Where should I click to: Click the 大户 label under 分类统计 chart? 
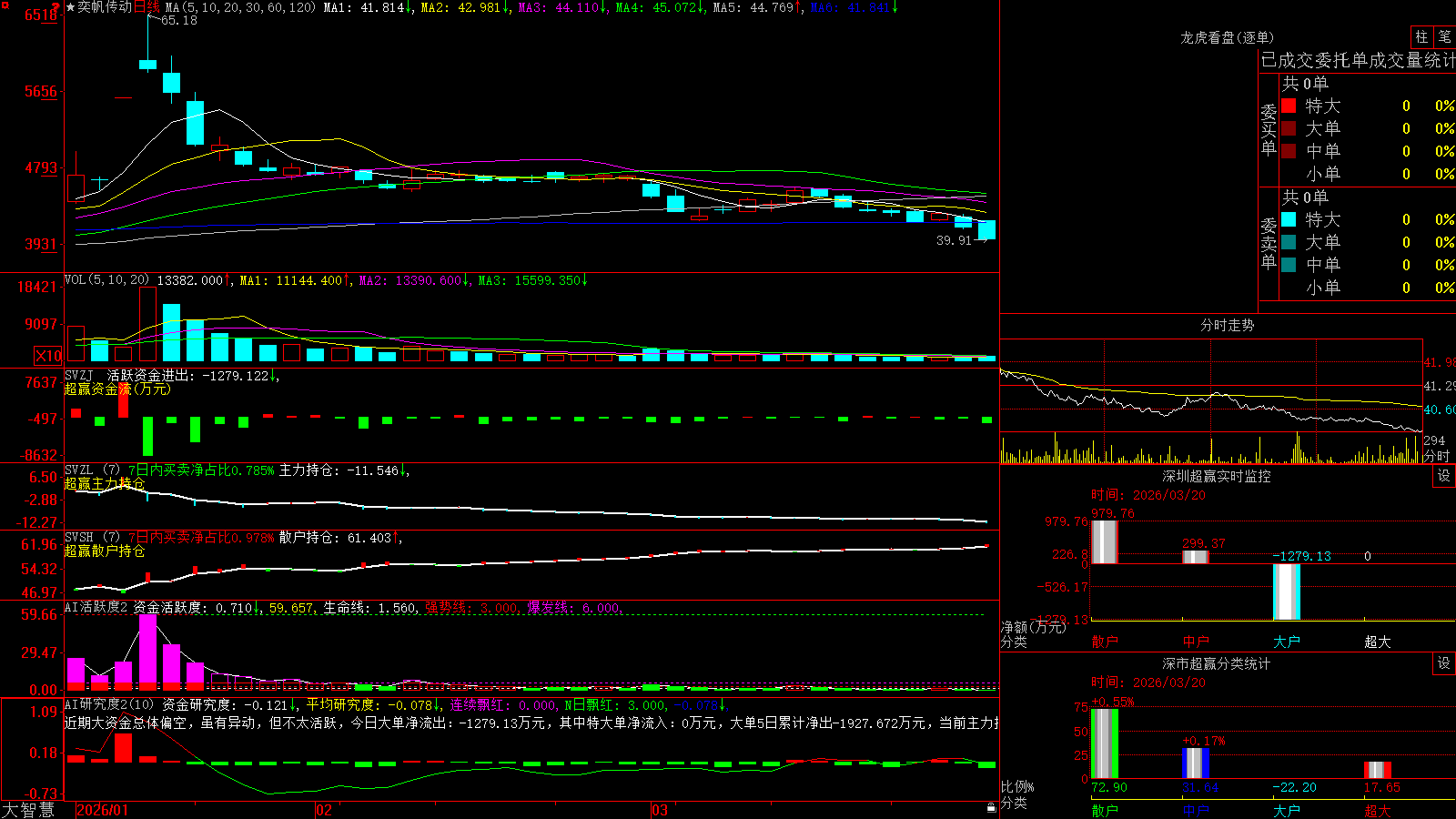pos(1287,810)
